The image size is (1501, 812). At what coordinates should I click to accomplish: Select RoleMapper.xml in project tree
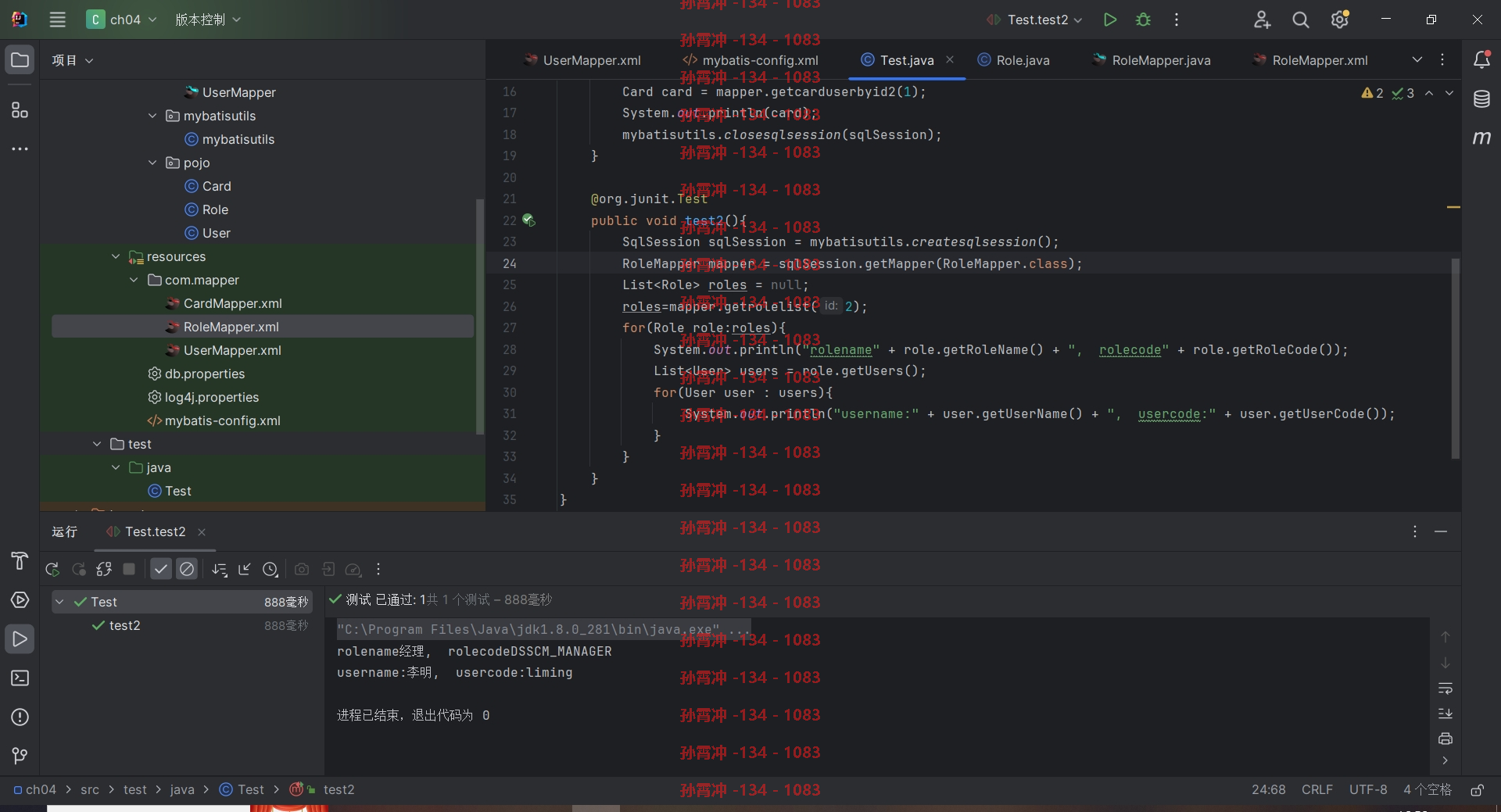[263, 327]
